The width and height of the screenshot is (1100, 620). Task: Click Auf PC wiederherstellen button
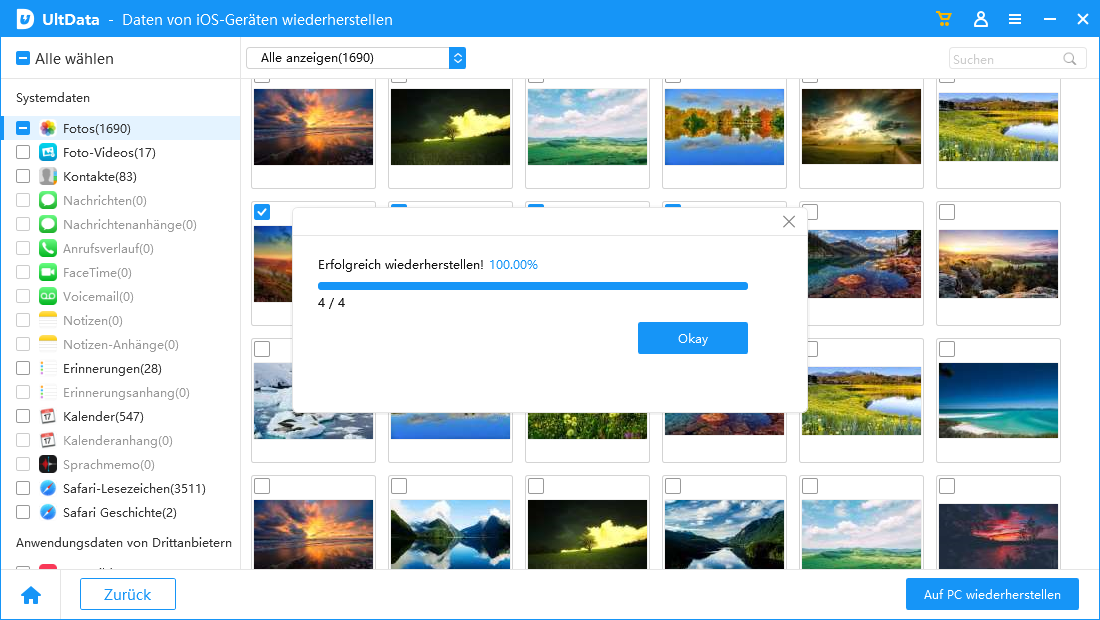click(x=992, y=594)
